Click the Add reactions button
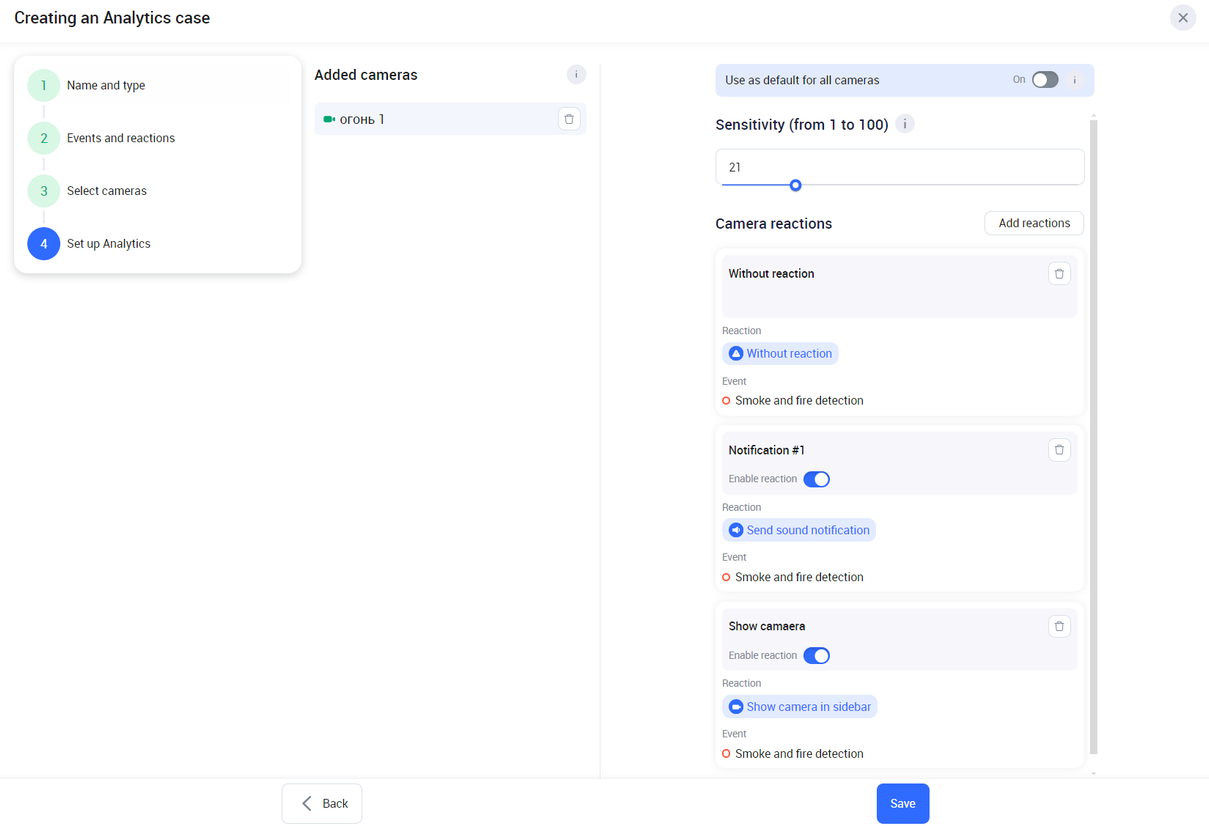This screenshot has height=826, width=1209. click(x=1034, y=223)
